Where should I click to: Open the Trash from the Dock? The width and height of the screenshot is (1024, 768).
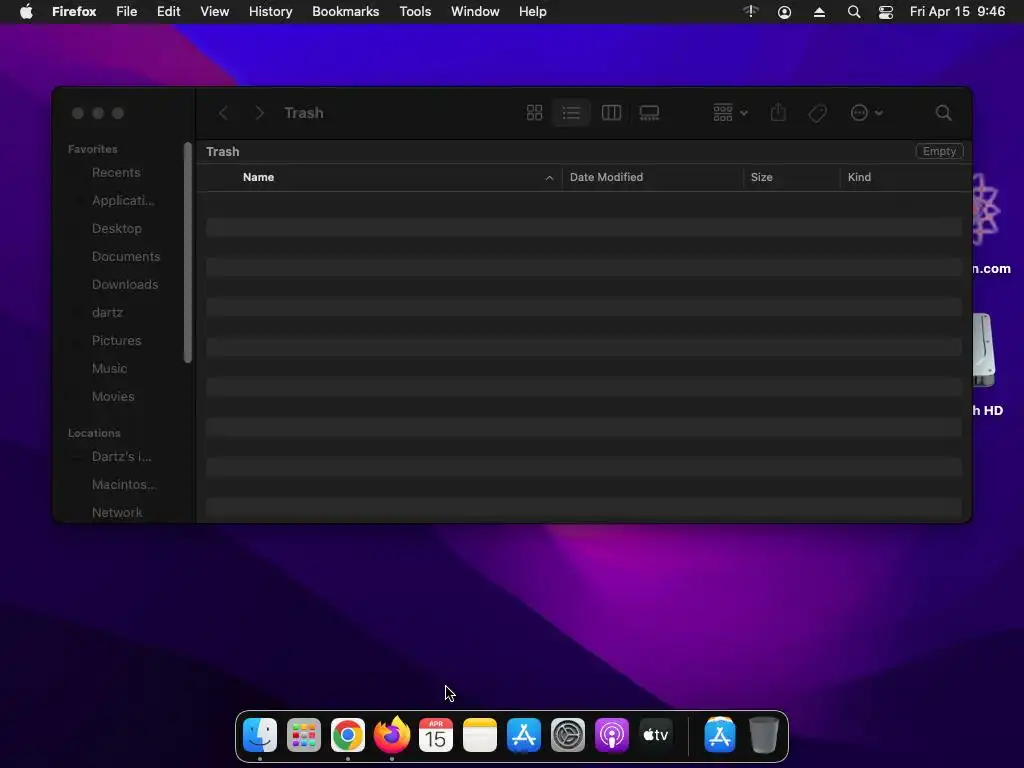(763, 735)
